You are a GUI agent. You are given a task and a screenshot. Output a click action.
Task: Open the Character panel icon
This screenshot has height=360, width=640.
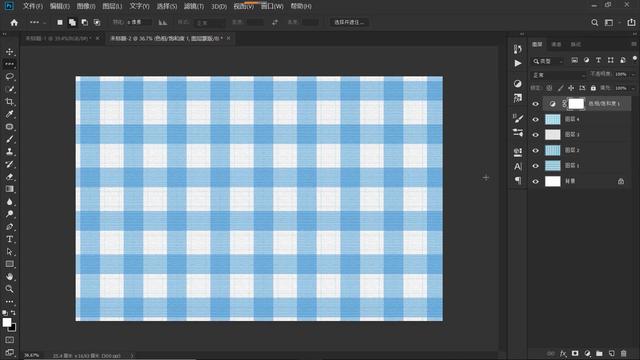pos(518,167)
